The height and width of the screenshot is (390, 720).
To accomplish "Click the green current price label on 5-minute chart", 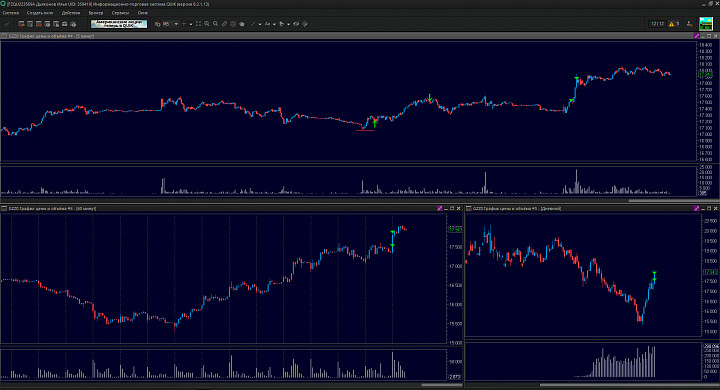I will coord(705,74).
